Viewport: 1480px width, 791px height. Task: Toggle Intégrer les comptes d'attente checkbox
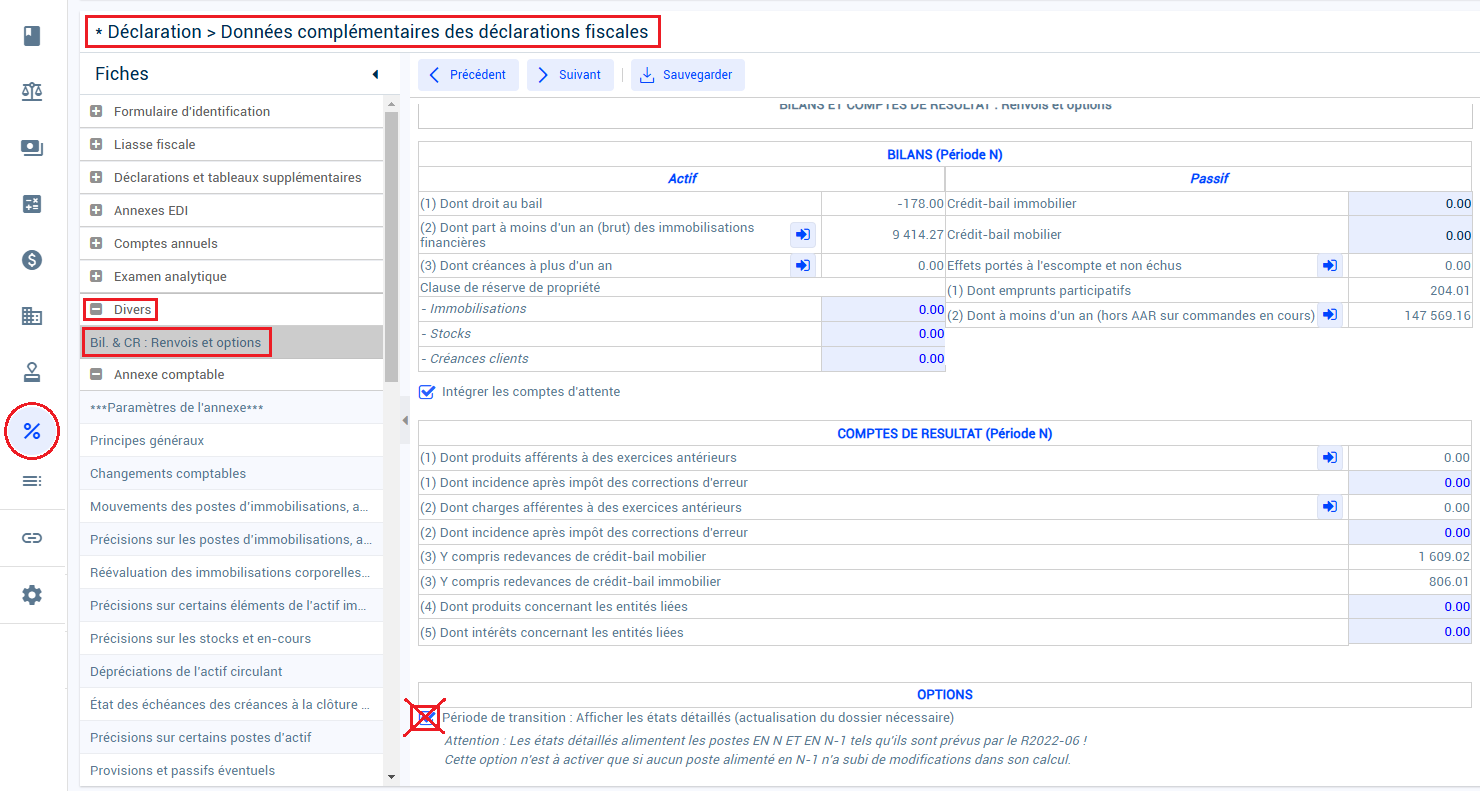[x=427, y=392]
